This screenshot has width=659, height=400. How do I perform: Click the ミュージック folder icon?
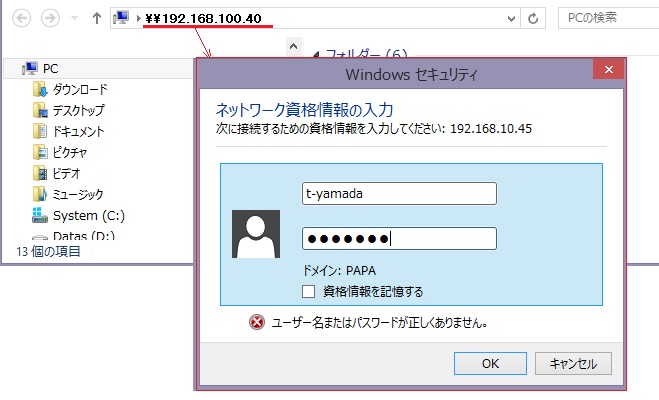point(40,194)
